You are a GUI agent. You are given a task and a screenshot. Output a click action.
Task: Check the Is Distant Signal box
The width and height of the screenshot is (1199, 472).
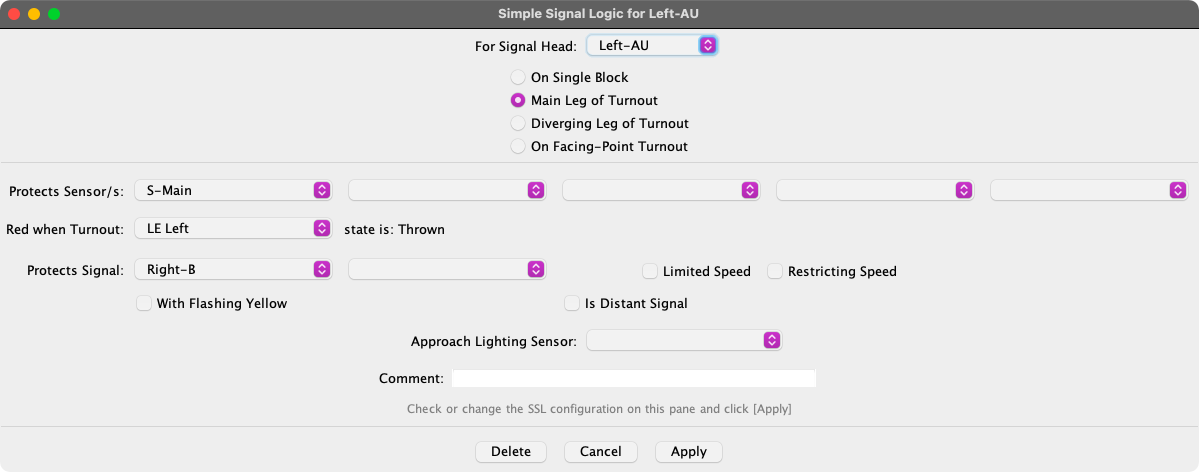tap(572, 303)
